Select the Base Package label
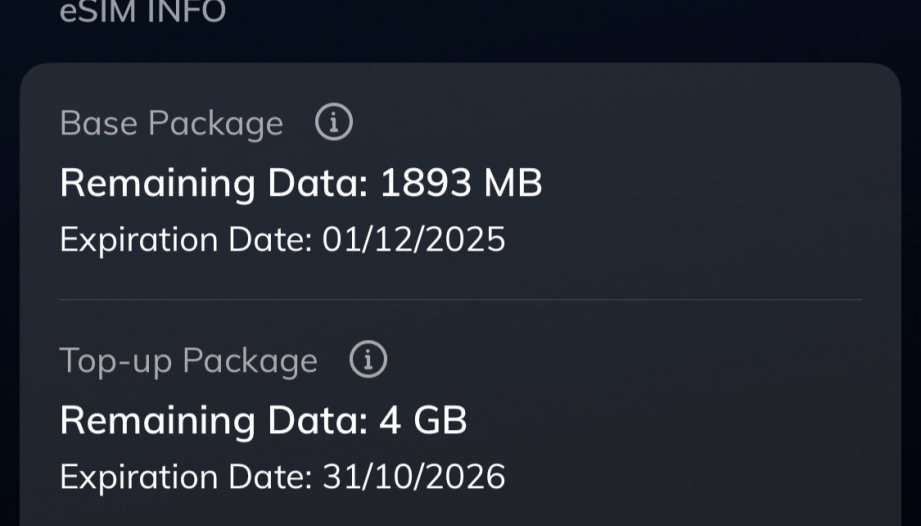 (171, 124)
